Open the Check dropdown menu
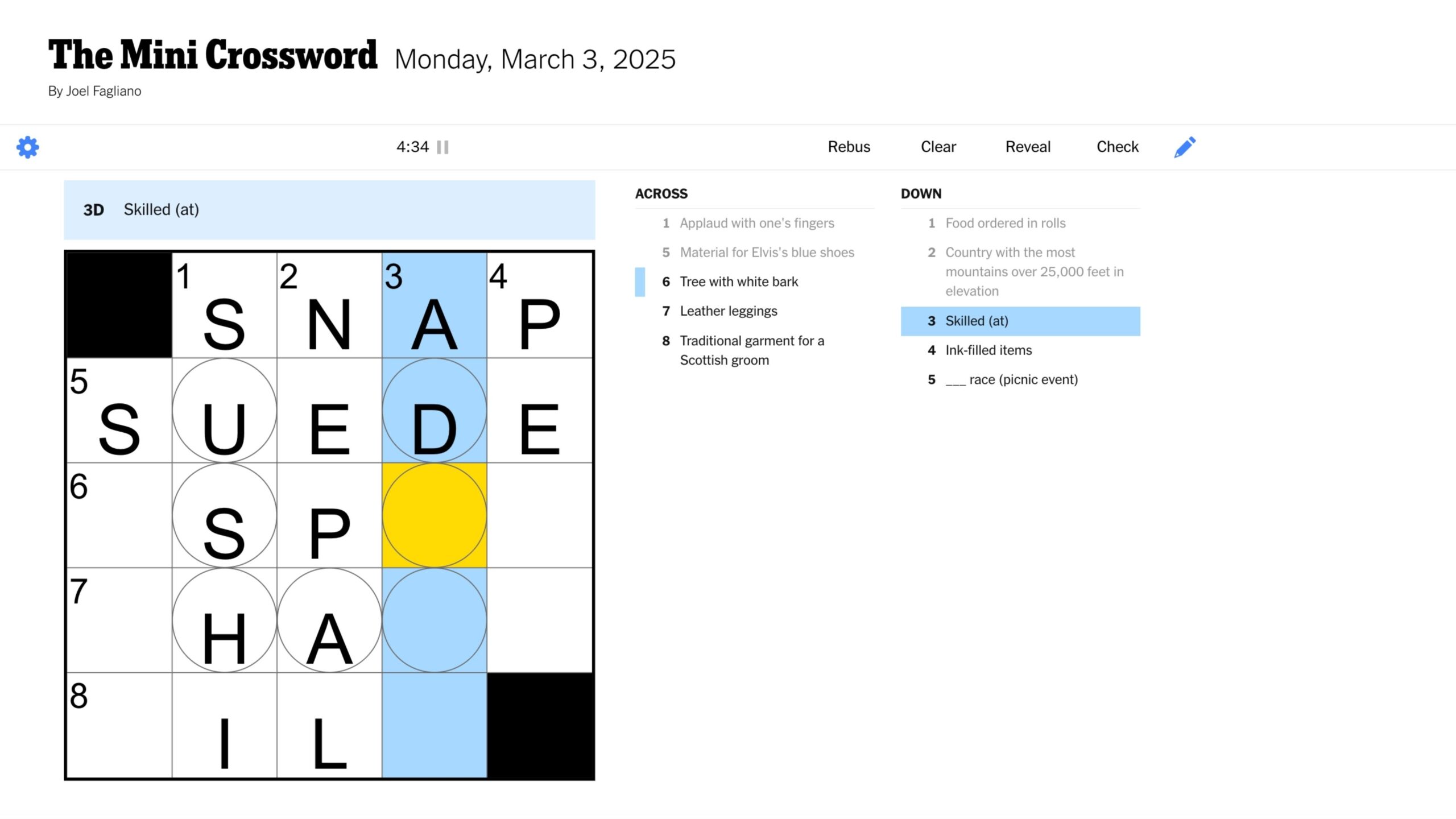The width and height of the screenshot is (1456, 819). pos(1117,147)
